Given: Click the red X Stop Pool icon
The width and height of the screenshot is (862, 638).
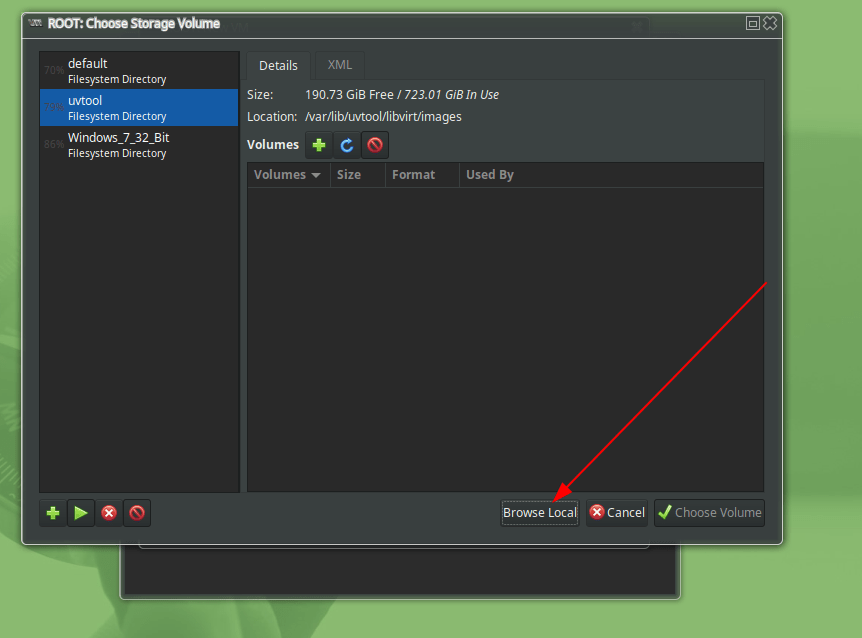Looking at the screenshot, I should point(109,513).
